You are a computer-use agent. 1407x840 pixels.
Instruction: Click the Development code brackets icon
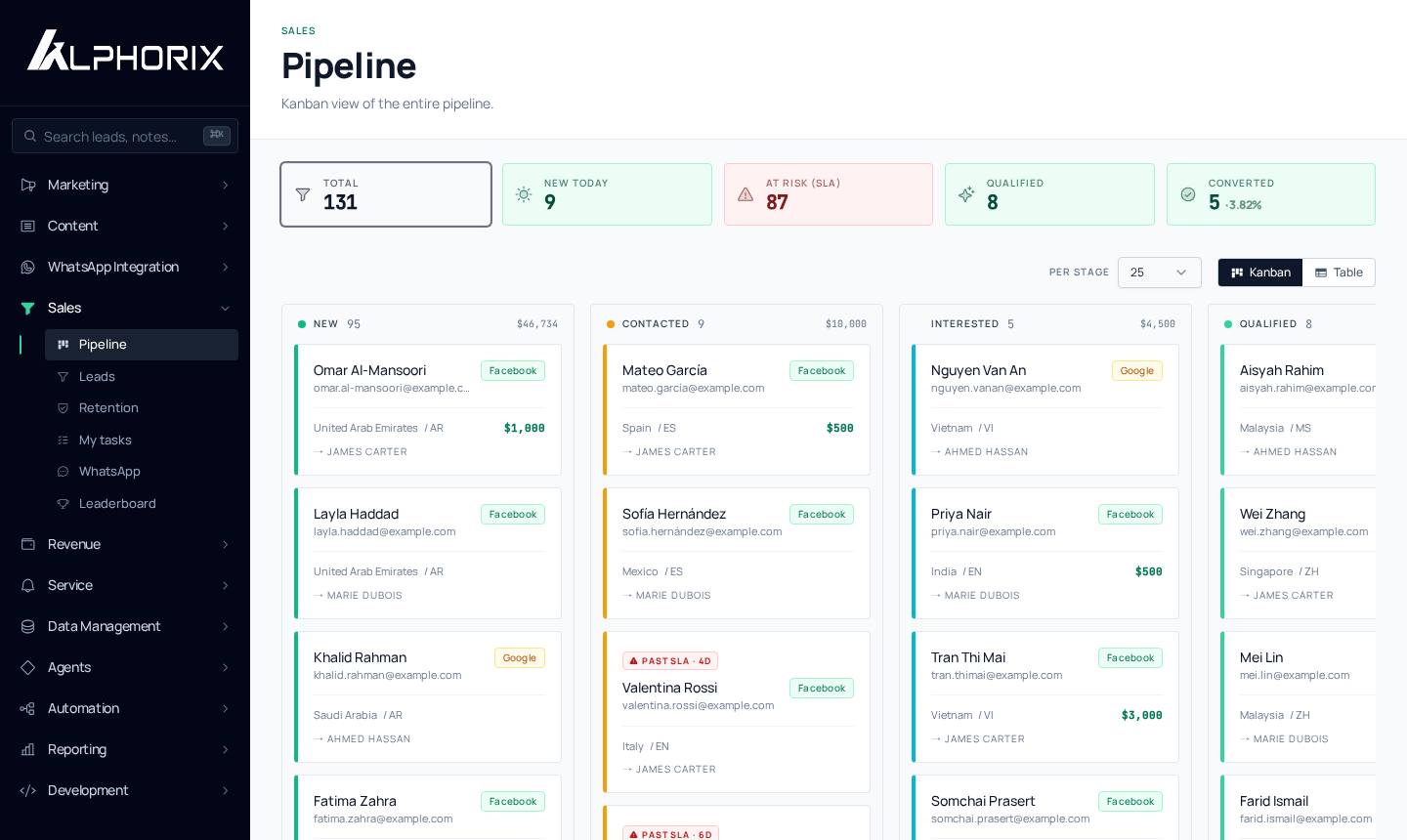(28, 790)
